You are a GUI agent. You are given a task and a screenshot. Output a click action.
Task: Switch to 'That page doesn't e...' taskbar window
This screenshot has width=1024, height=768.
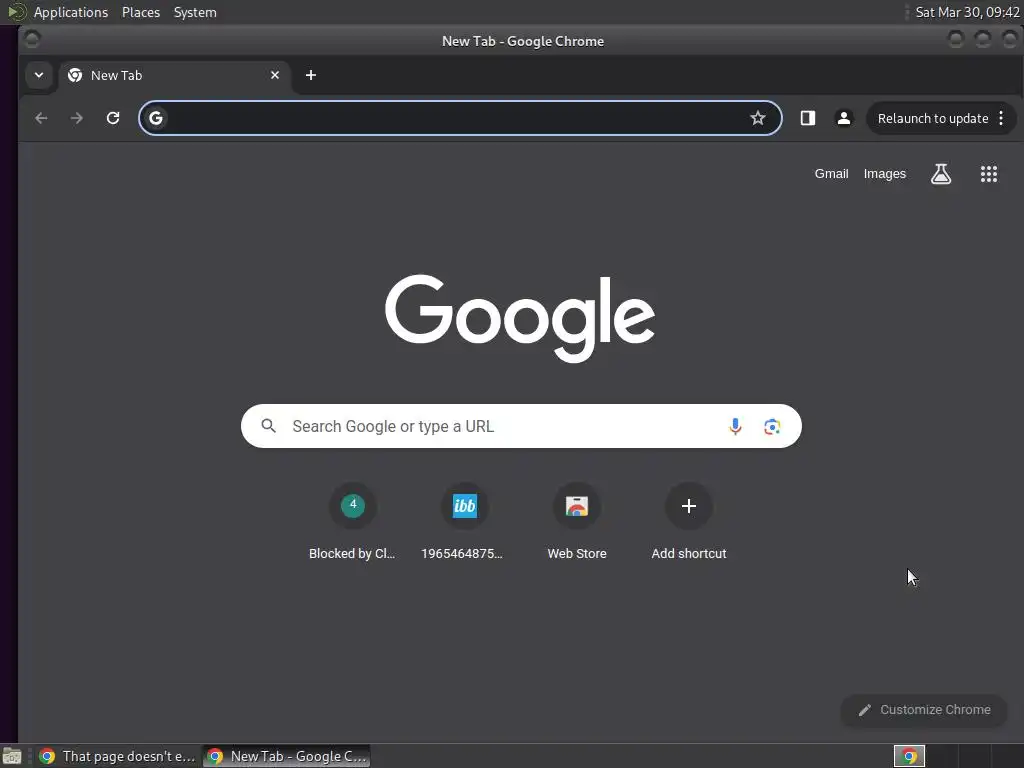pos(118,756)
